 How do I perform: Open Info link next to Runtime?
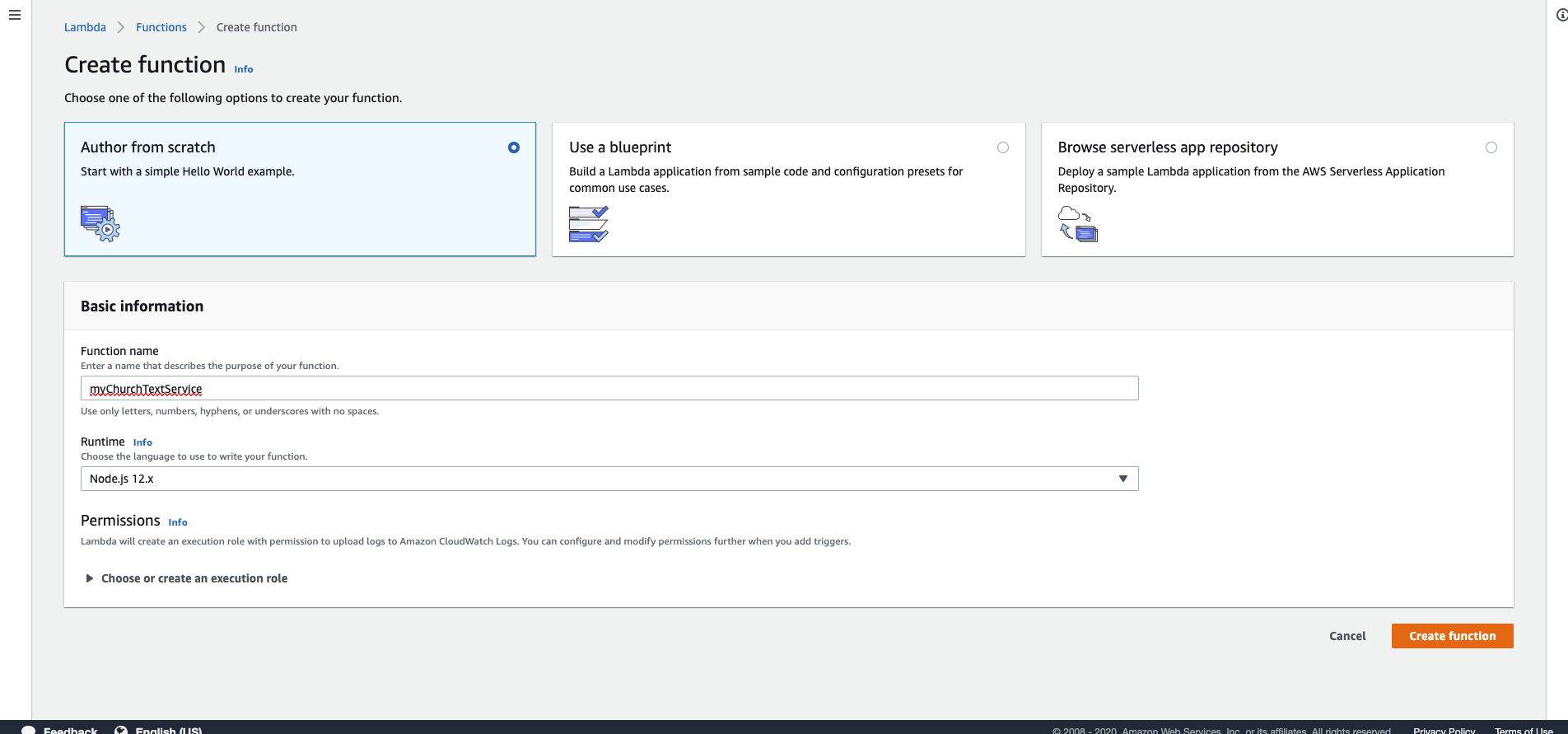click(x=142, y=442)
